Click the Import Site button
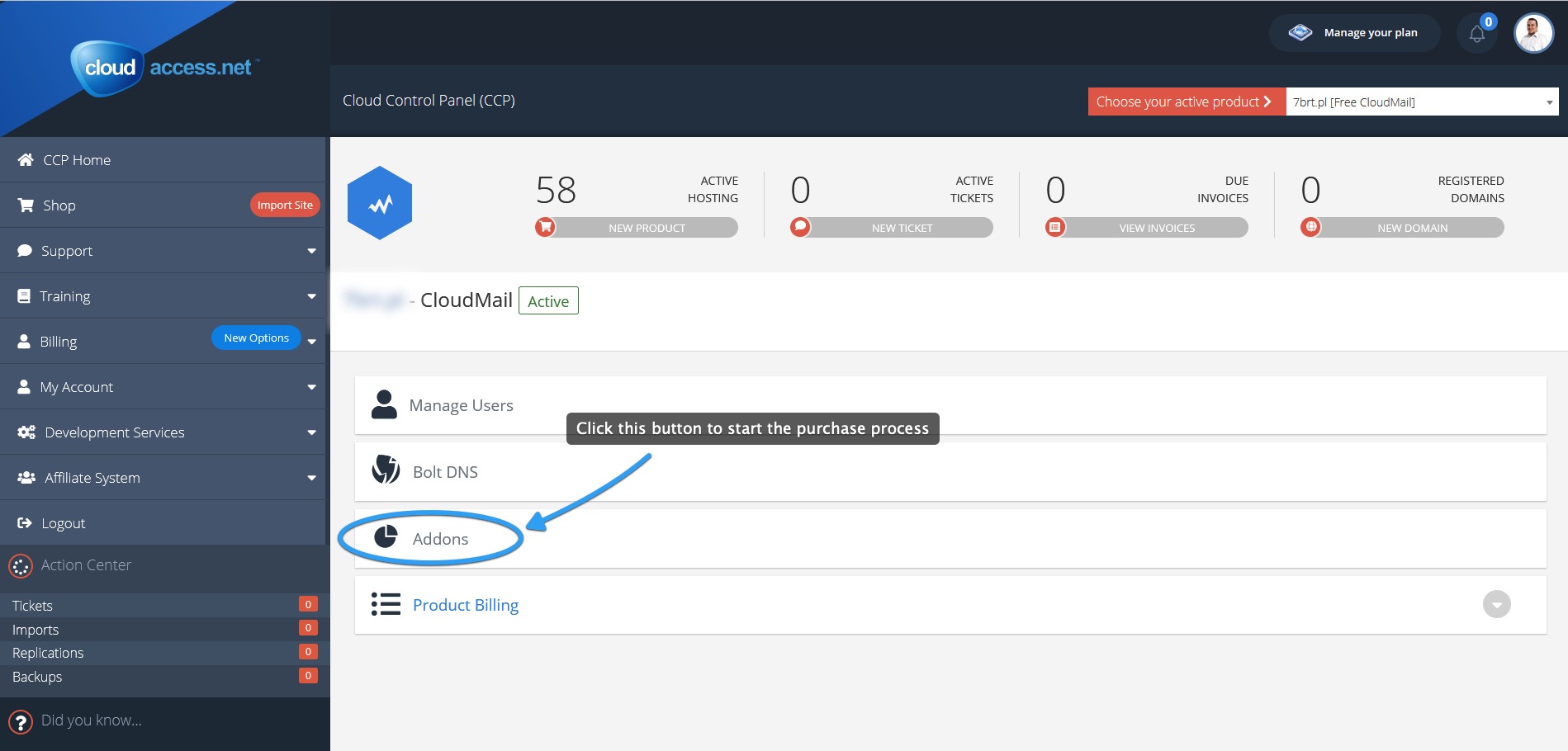 [285, 205]
